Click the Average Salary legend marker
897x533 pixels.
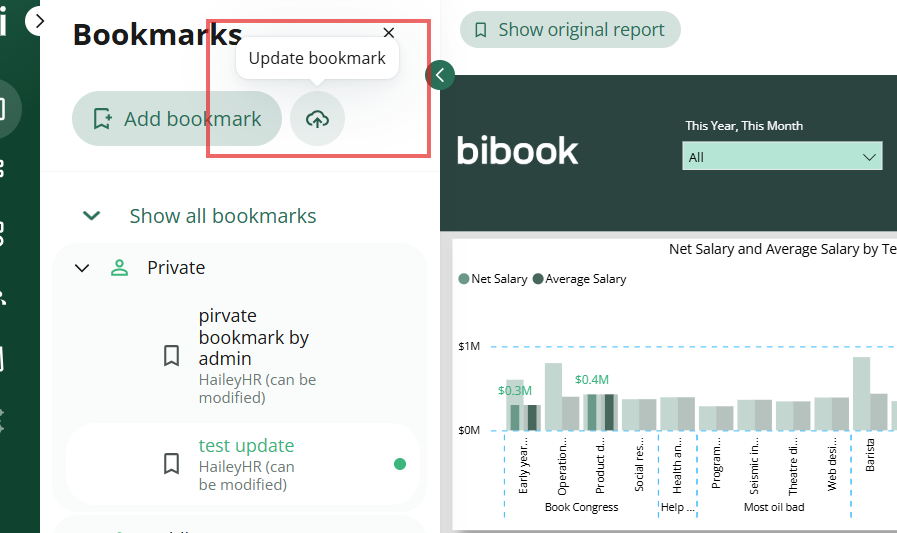pyautogui.click(x=538, y=279)
